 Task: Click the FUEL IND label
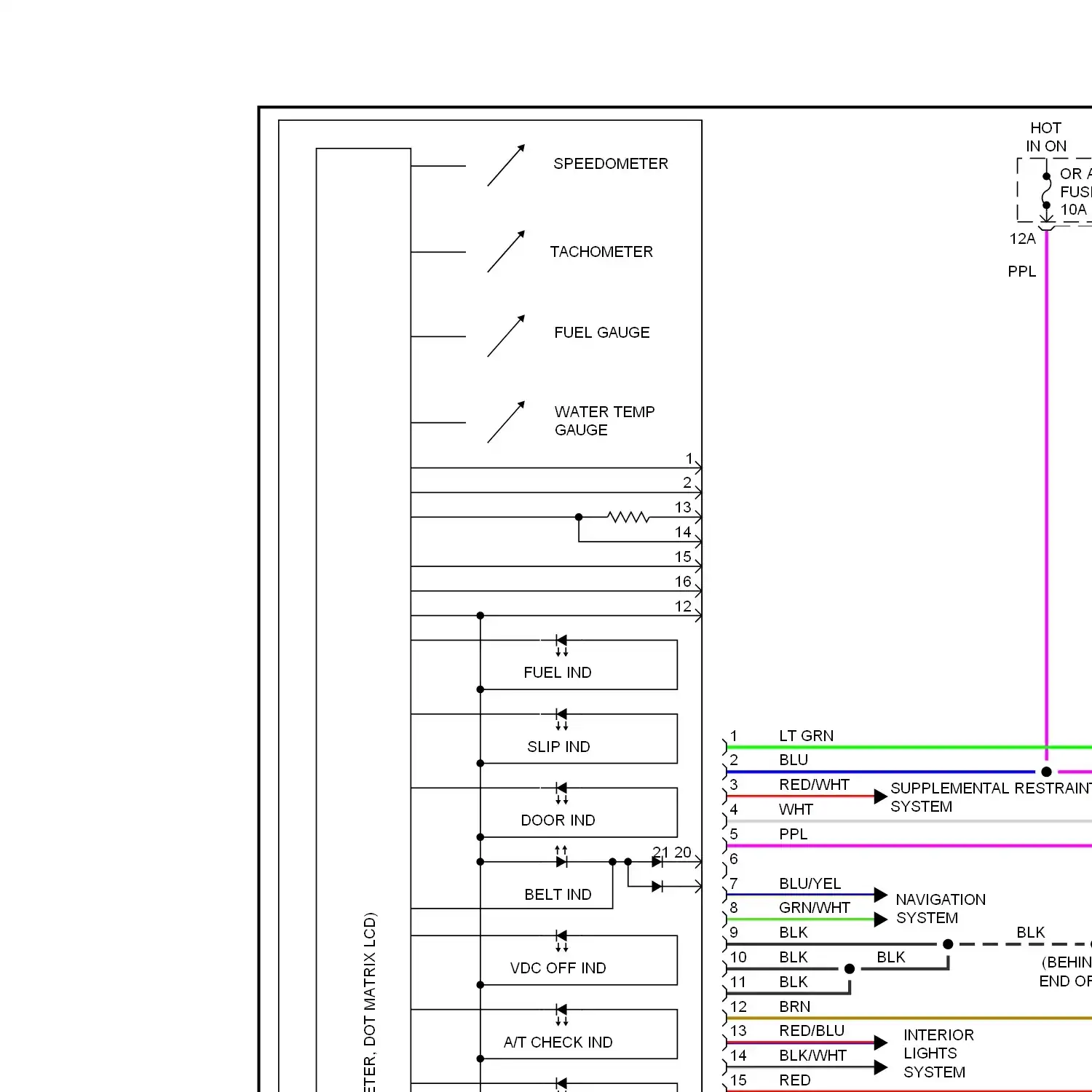(558, 673)
